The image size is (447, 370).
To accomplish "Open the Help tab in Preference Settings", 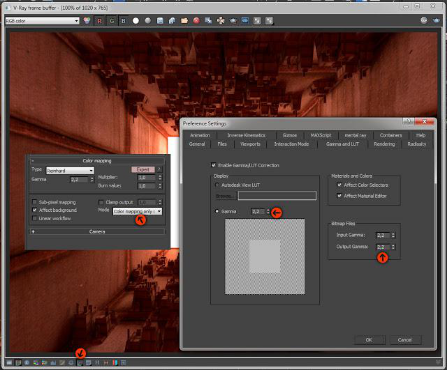I will point(421,135).
